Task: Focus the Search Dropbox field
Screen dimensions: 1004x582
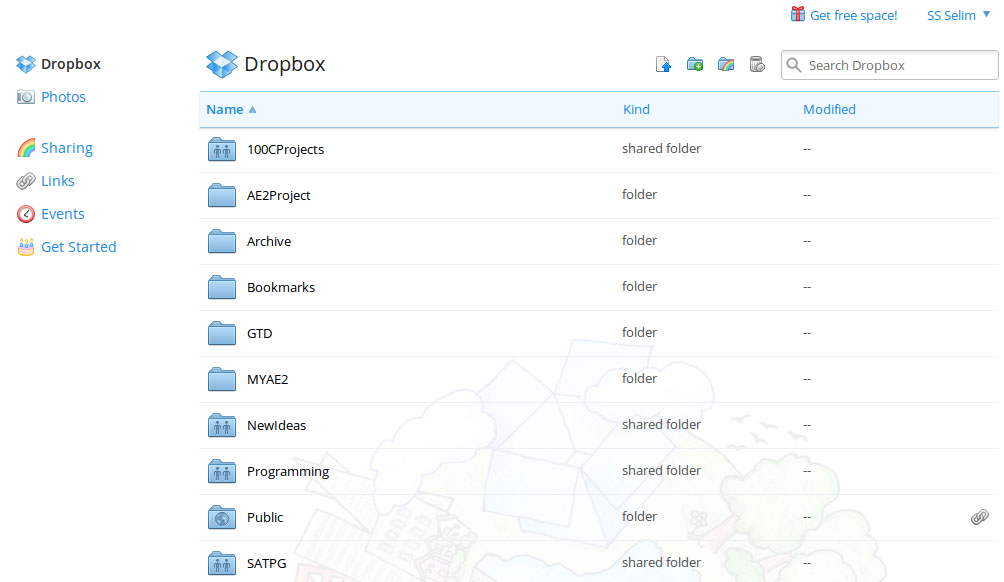Action: coord(889,65)
